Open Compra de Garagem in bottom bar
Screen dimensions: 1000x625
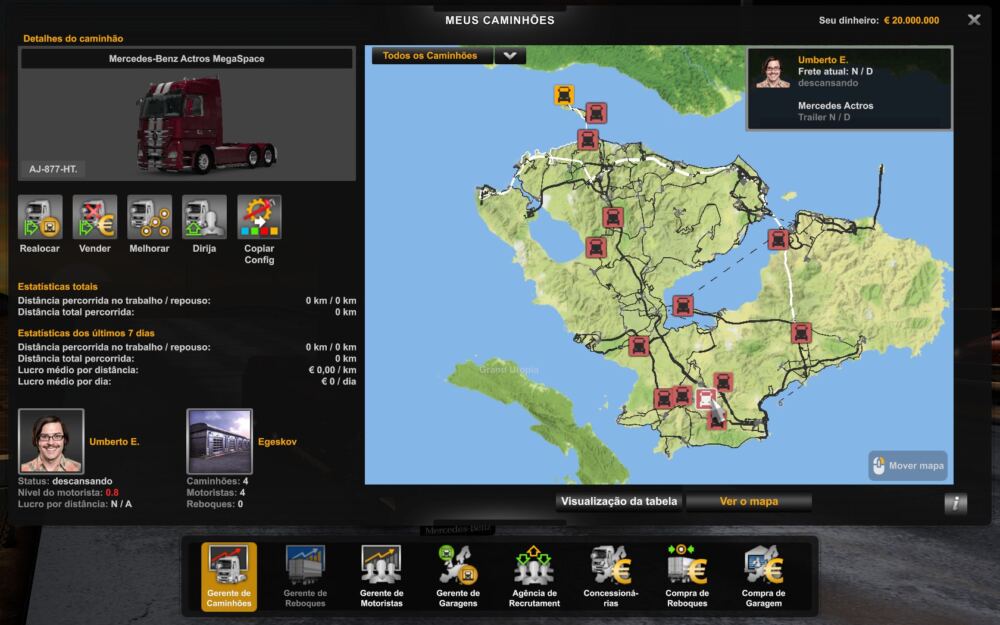[x=763, y=577]
